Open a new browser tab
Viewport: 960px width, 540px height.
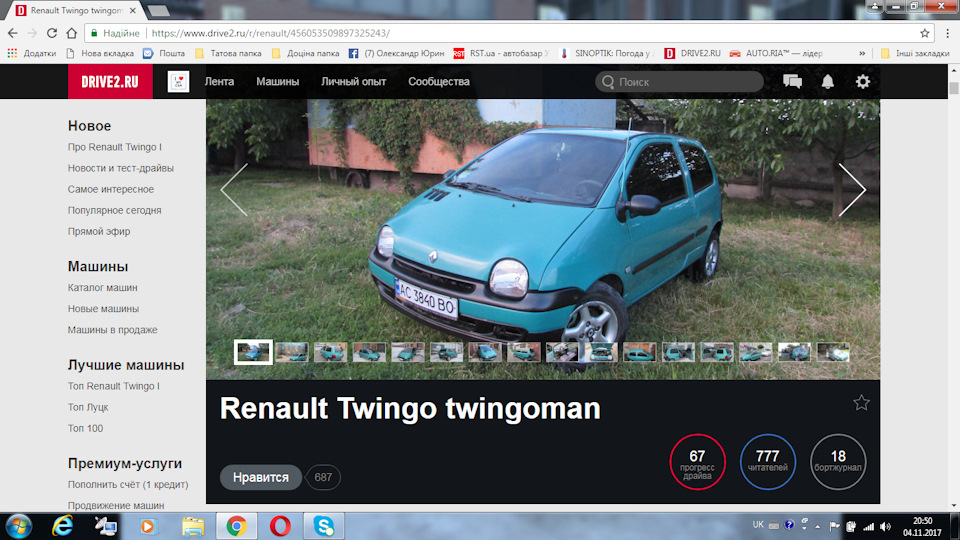(158, 10)
